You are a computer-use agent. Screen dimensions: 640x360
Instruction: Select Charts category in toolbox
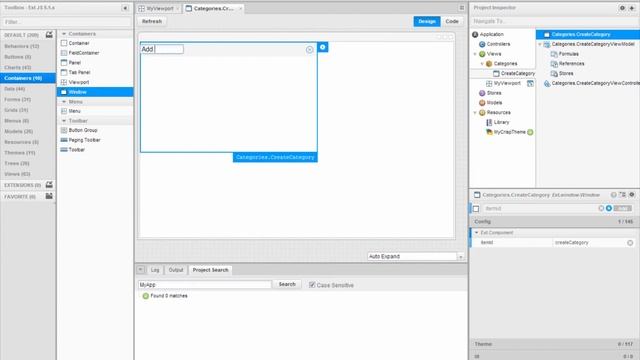click(28, 67)
